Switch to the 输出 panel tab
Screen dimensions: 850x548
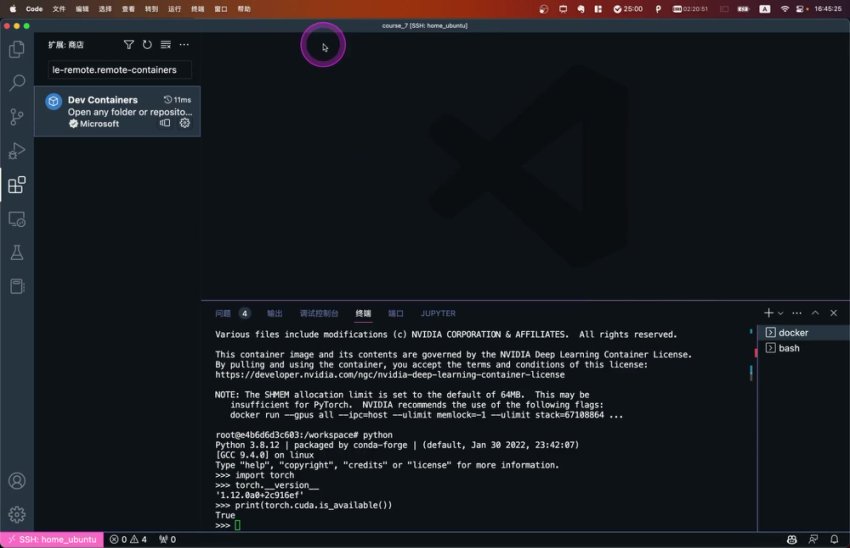(274, 313)
